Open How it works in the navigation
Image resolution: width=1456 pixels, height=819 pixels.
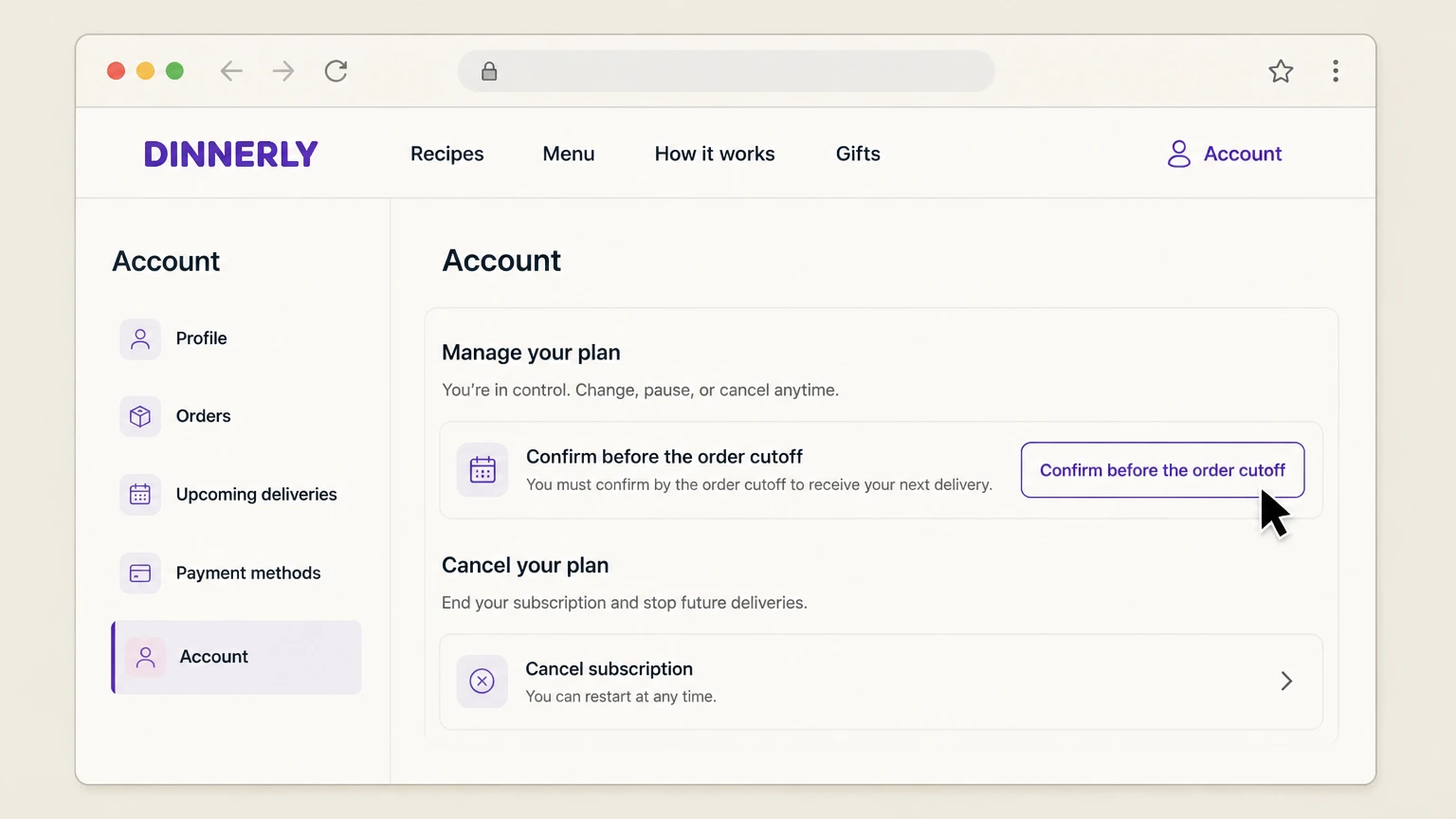tap(715, 154)
